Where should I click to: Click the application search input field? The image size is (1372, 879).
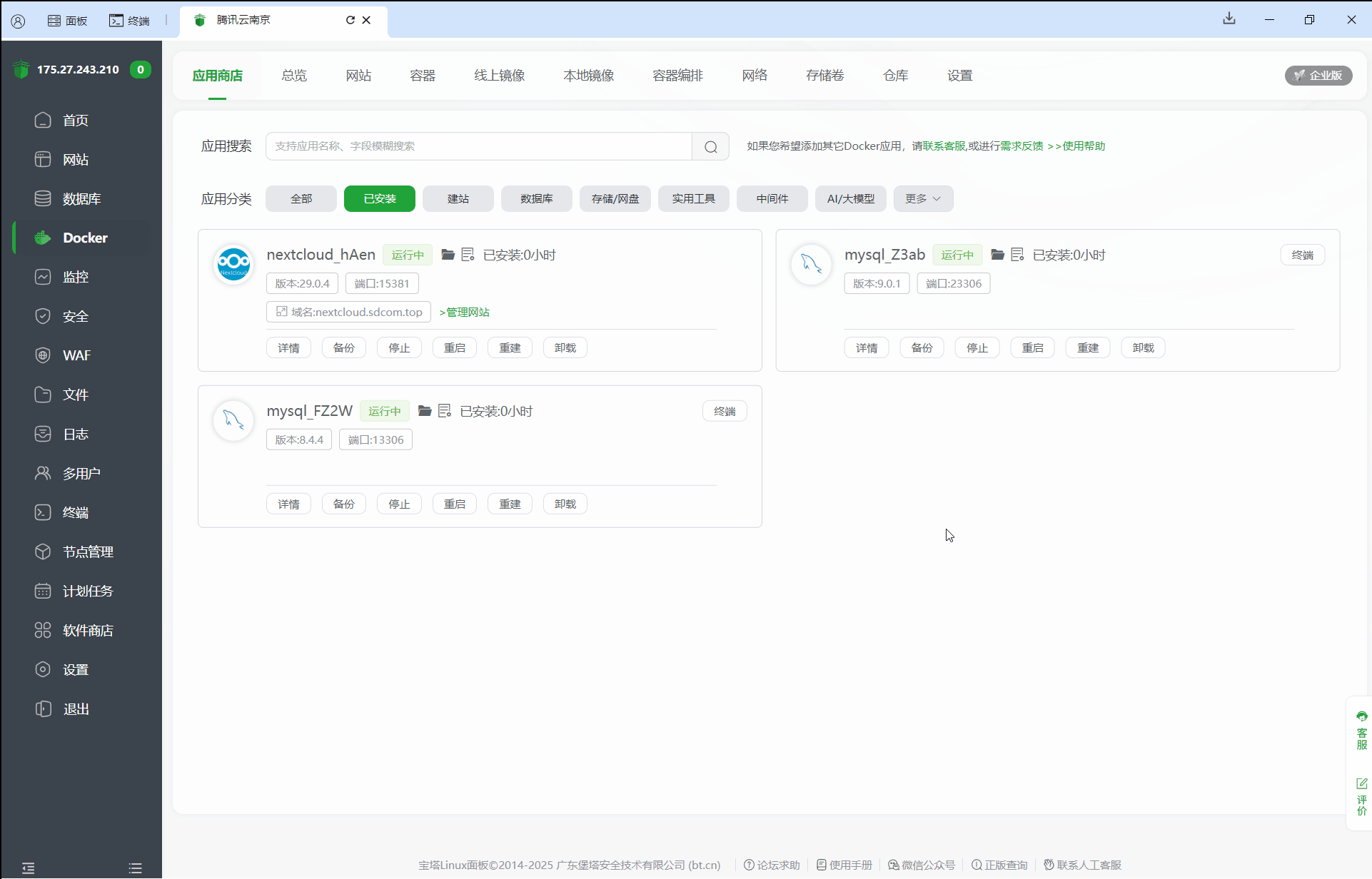[x=478, y=146]
